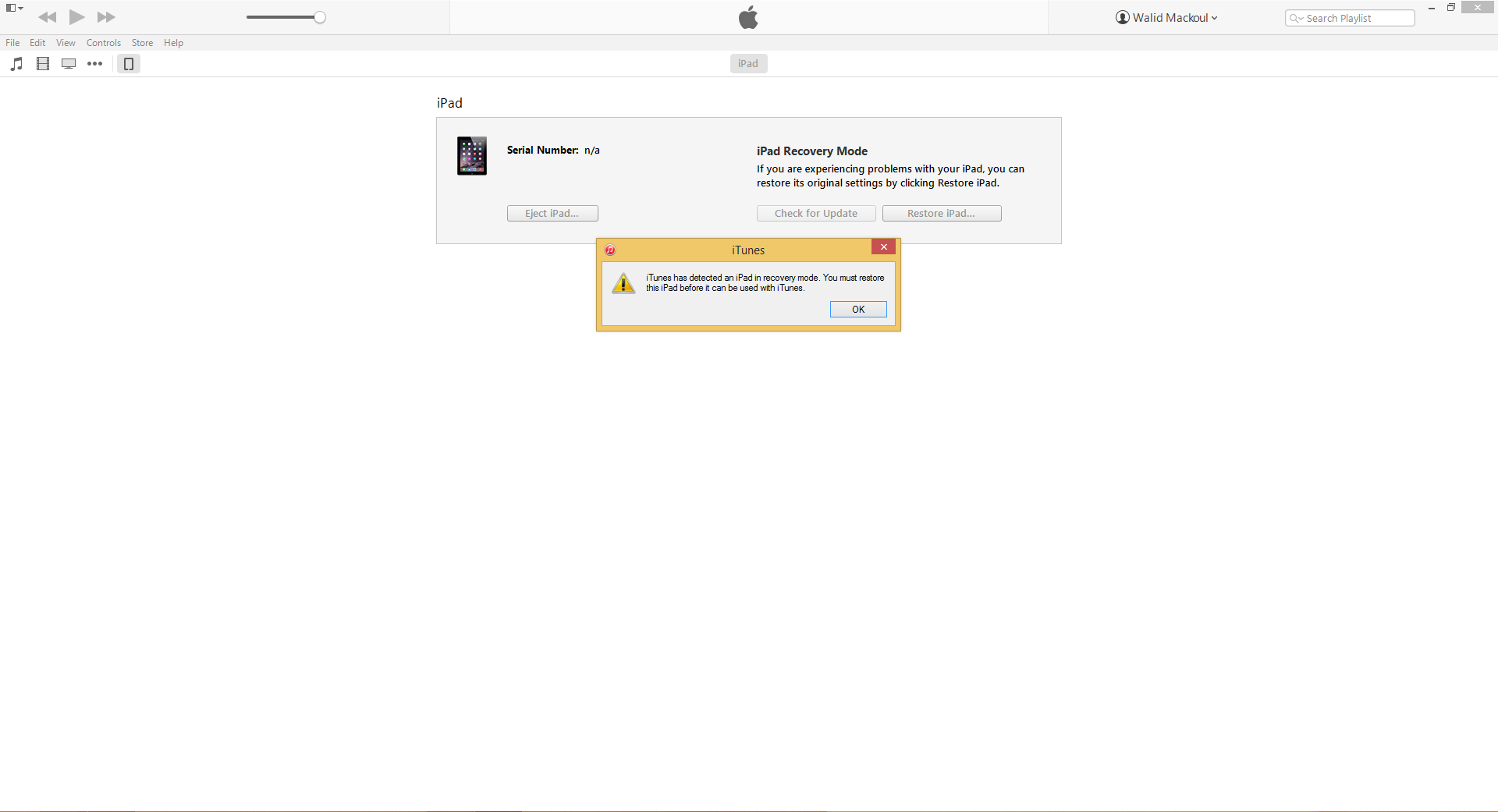Click the 'Serial Number:' label
This screenshot has width=1498, height=812.
[543, 151]
